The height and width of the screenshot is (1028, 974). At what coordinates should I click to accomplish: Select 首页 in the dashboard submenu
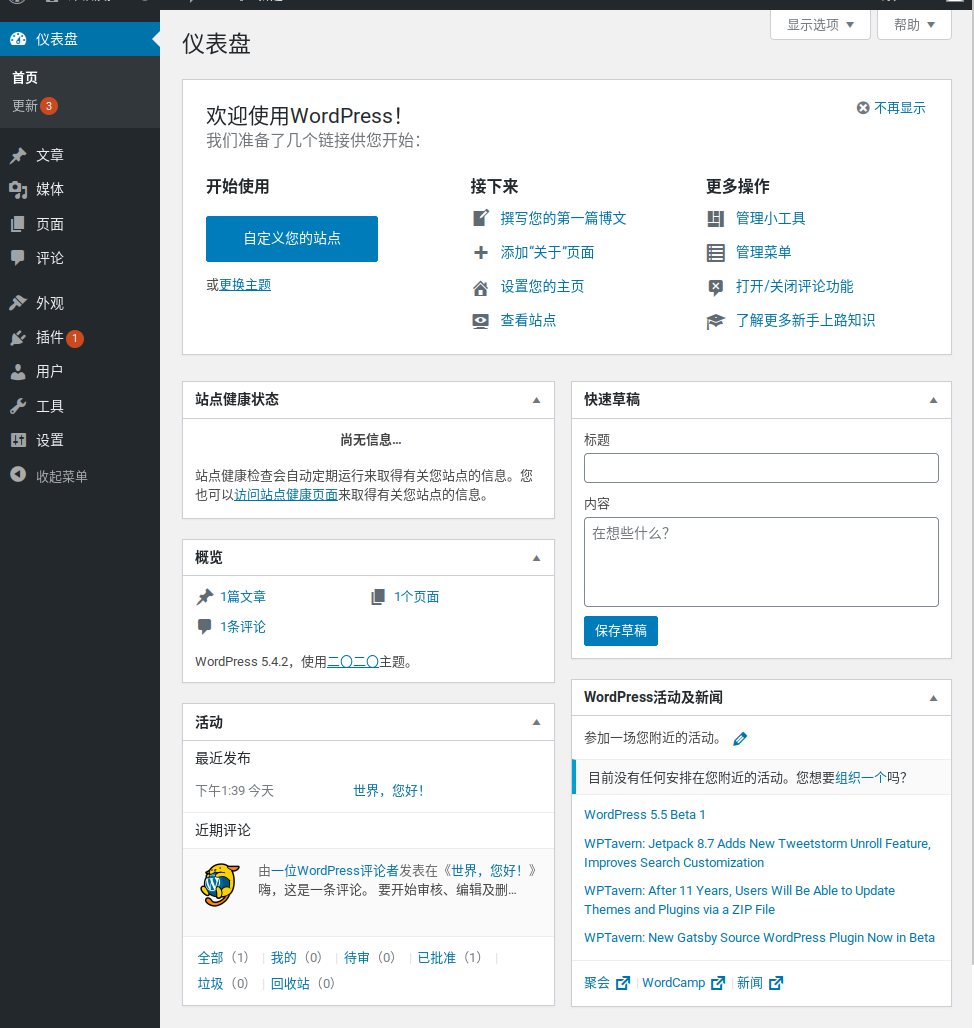coord(25,77)
